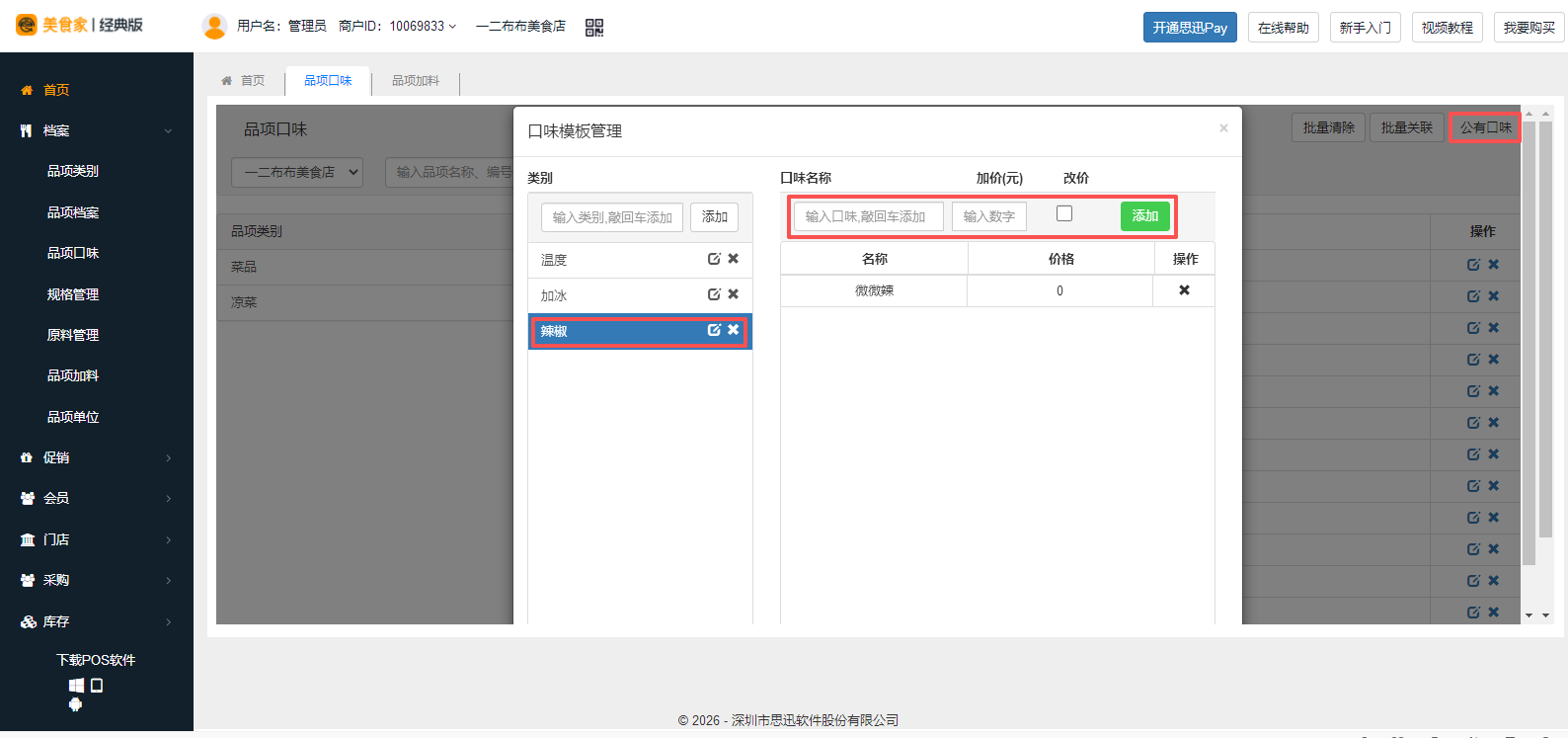Collapse the 档案 sidebar section
The image size is (1568, 738).
point(97,130)
